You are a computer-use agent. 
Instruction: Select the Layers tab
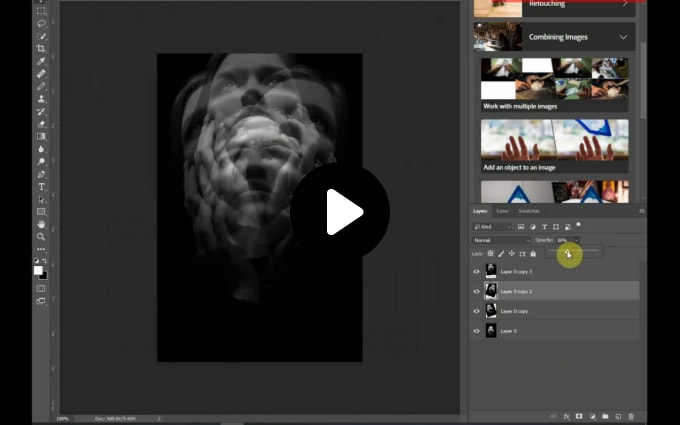point(480,211)
